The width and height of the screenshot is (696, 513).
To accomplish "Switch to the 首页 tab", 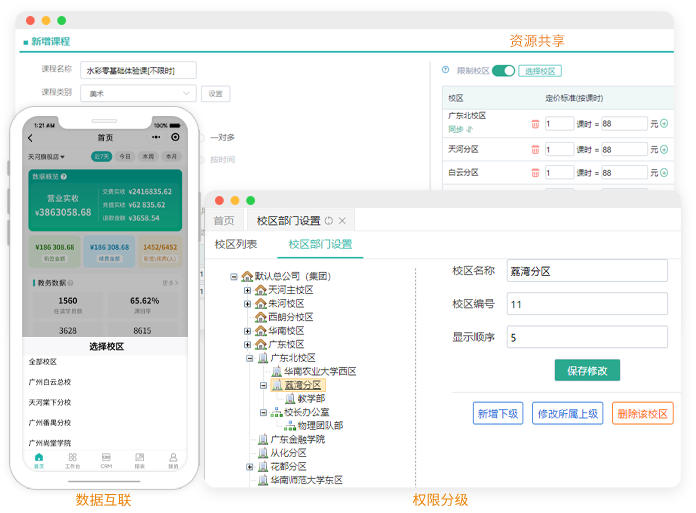I will pyautogui.click(x=224, y=221).
